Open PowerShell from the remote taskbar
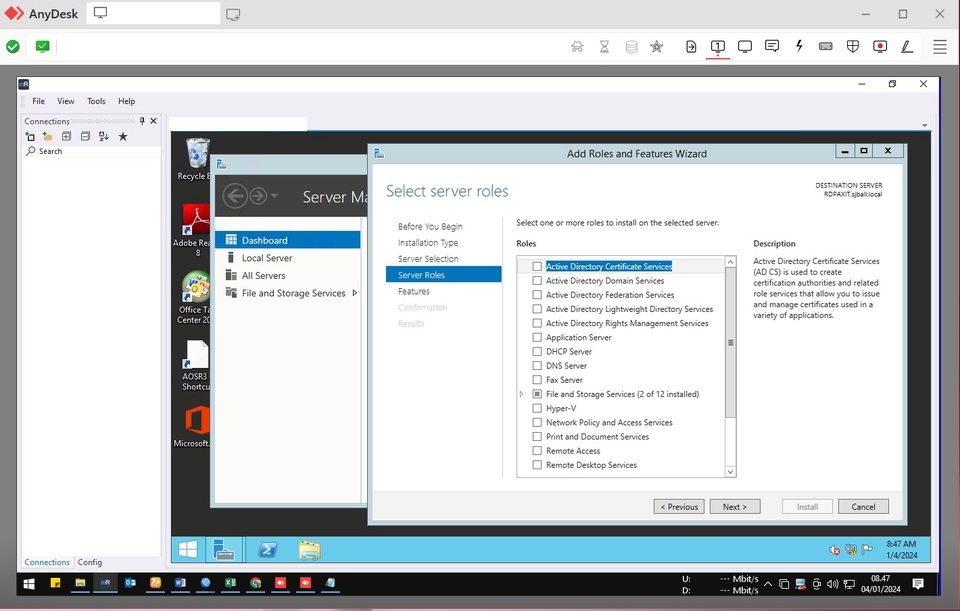This screenshot has width=960, height=611. (x=267, y=549)
